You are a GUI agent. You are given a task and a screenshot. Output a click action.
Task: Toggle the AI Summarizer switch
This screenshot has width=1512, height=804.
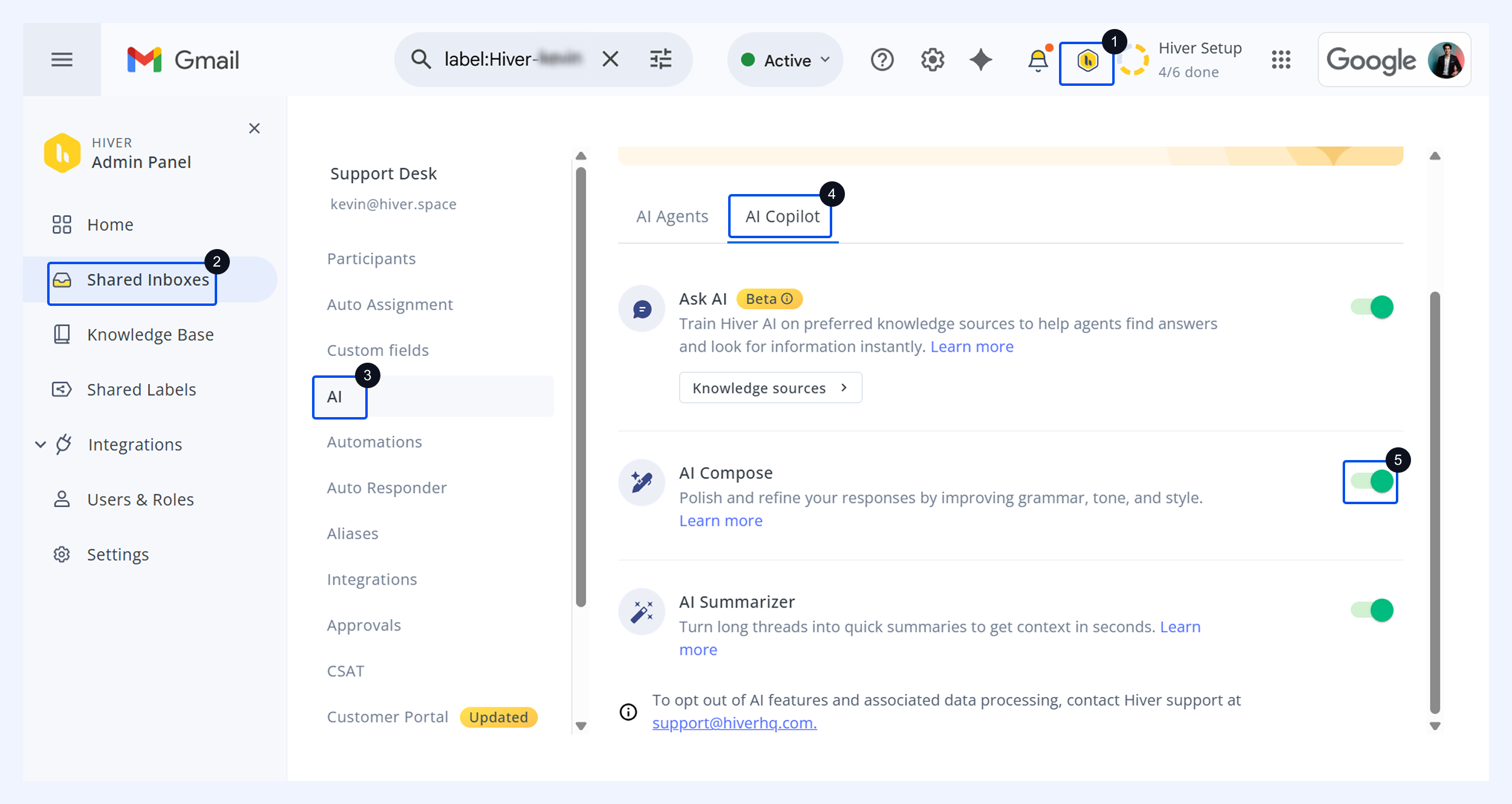point(1372,610)
